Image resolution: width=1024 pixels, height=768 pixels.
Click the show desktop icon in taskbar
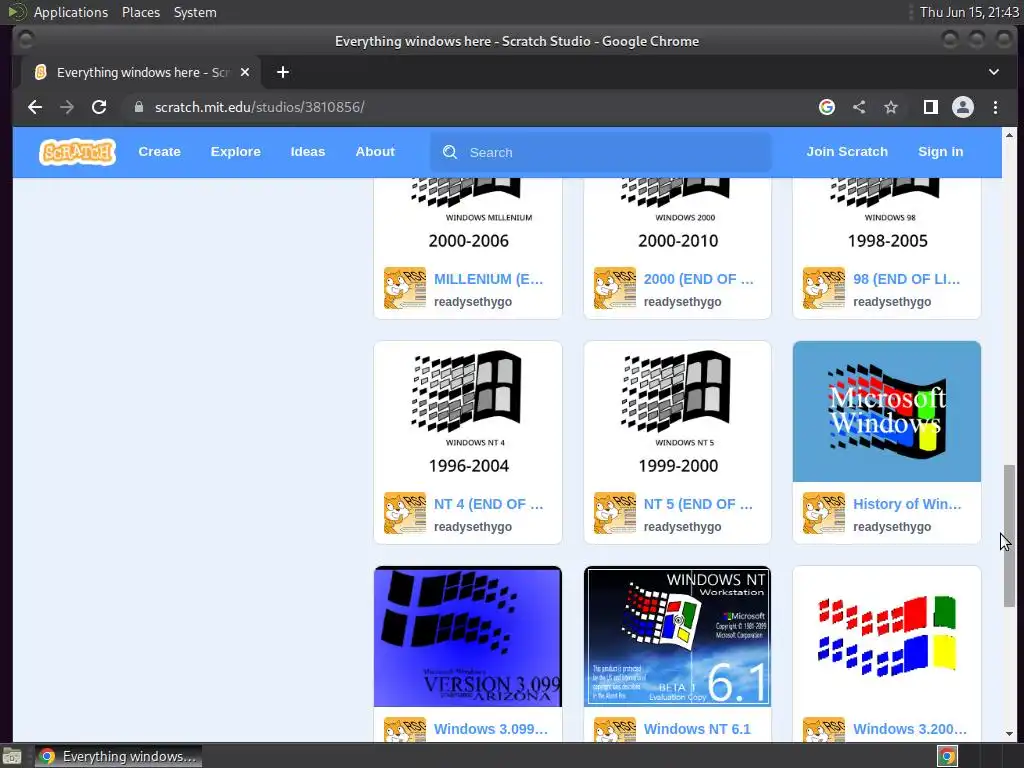(x=12, y=756)
